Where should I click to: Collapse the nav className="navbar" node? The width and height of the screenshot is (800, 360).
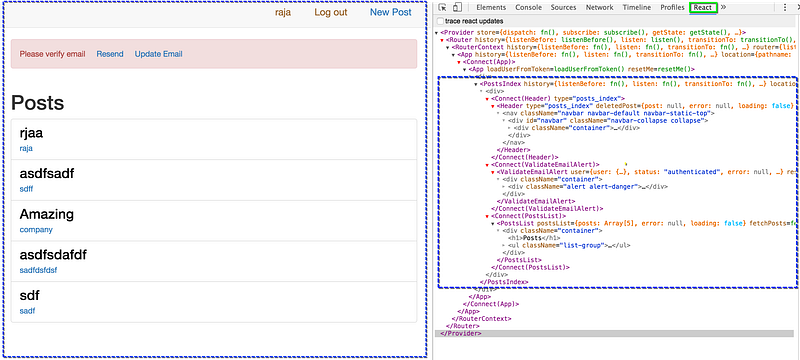tap(498, 113)
